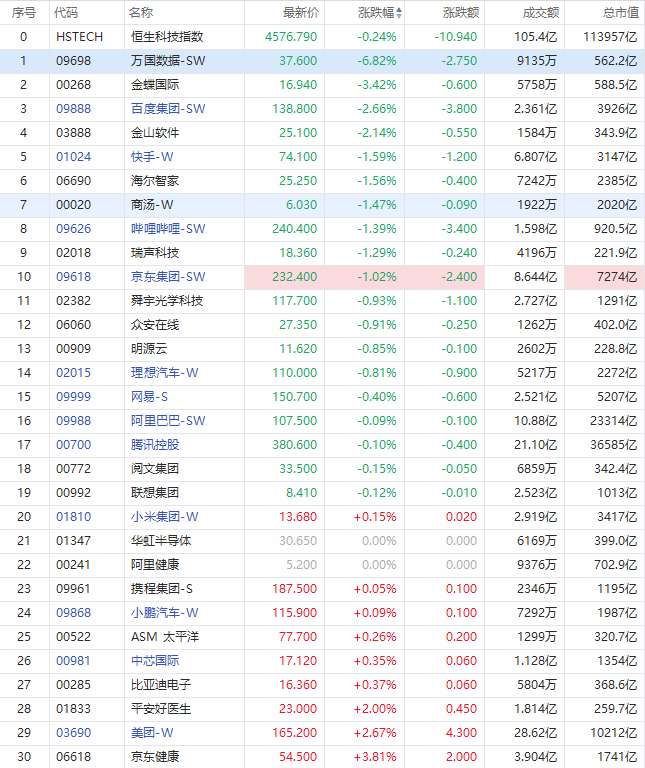The image size is (645, 768).
Task: Open stock 阅文集团
Action: (x=155, y=469)
